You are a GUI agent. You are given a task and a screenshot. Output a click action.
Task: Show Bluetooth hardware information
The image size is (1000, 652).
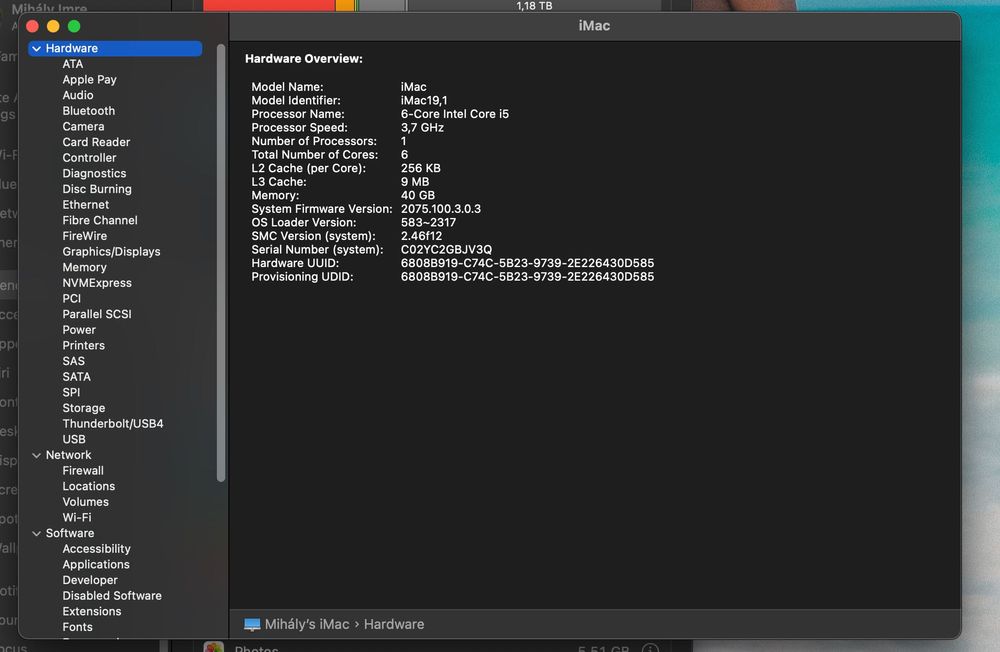89,111
